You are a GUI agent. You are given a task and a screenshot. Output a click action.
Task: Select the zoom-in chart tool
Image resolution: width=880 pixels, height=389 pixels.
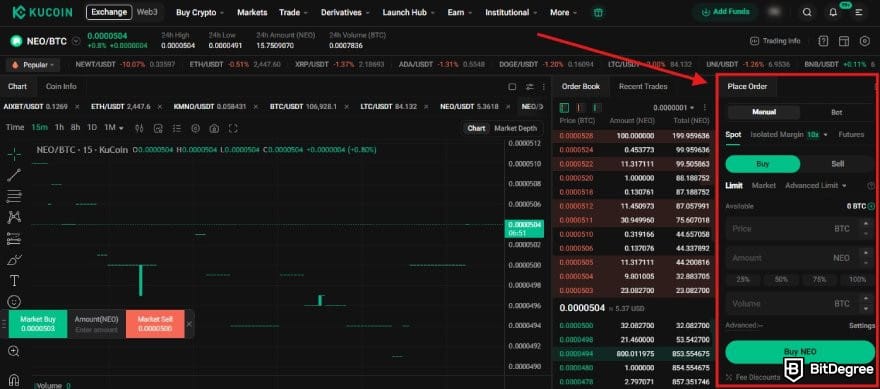click(14, 351)
